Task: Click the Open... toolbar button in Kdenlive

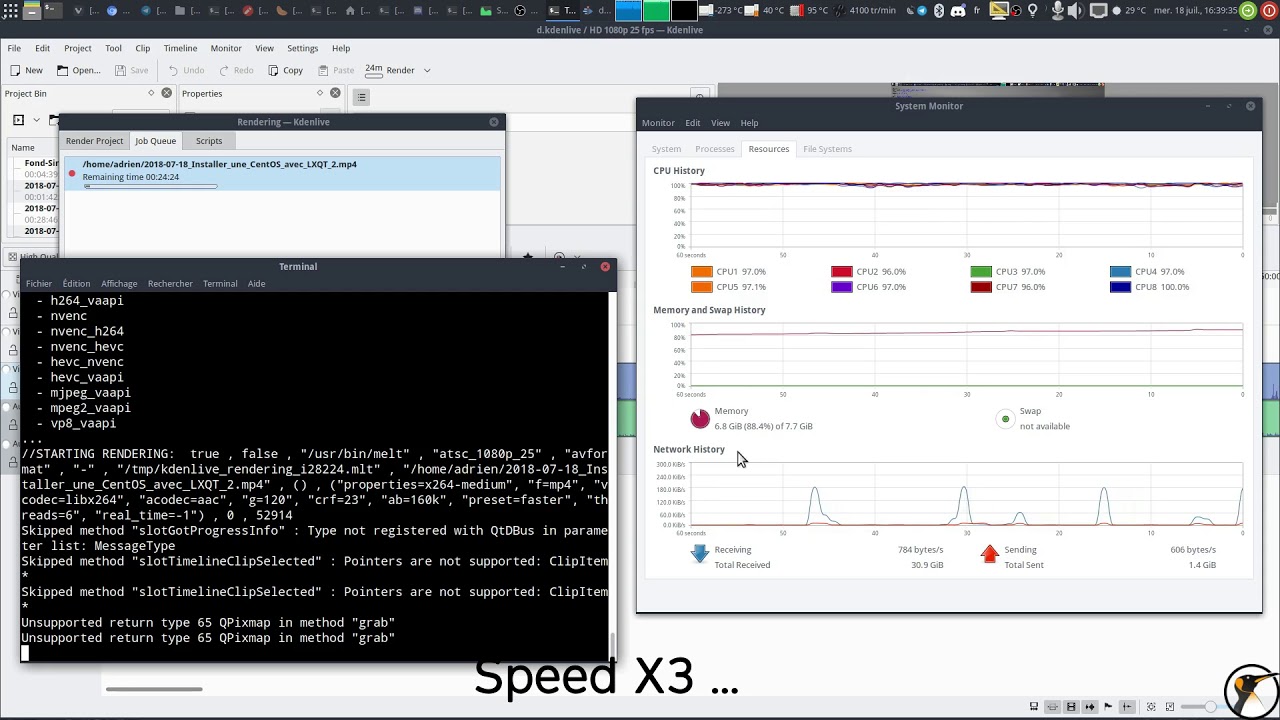Action: tap(78, 70)
